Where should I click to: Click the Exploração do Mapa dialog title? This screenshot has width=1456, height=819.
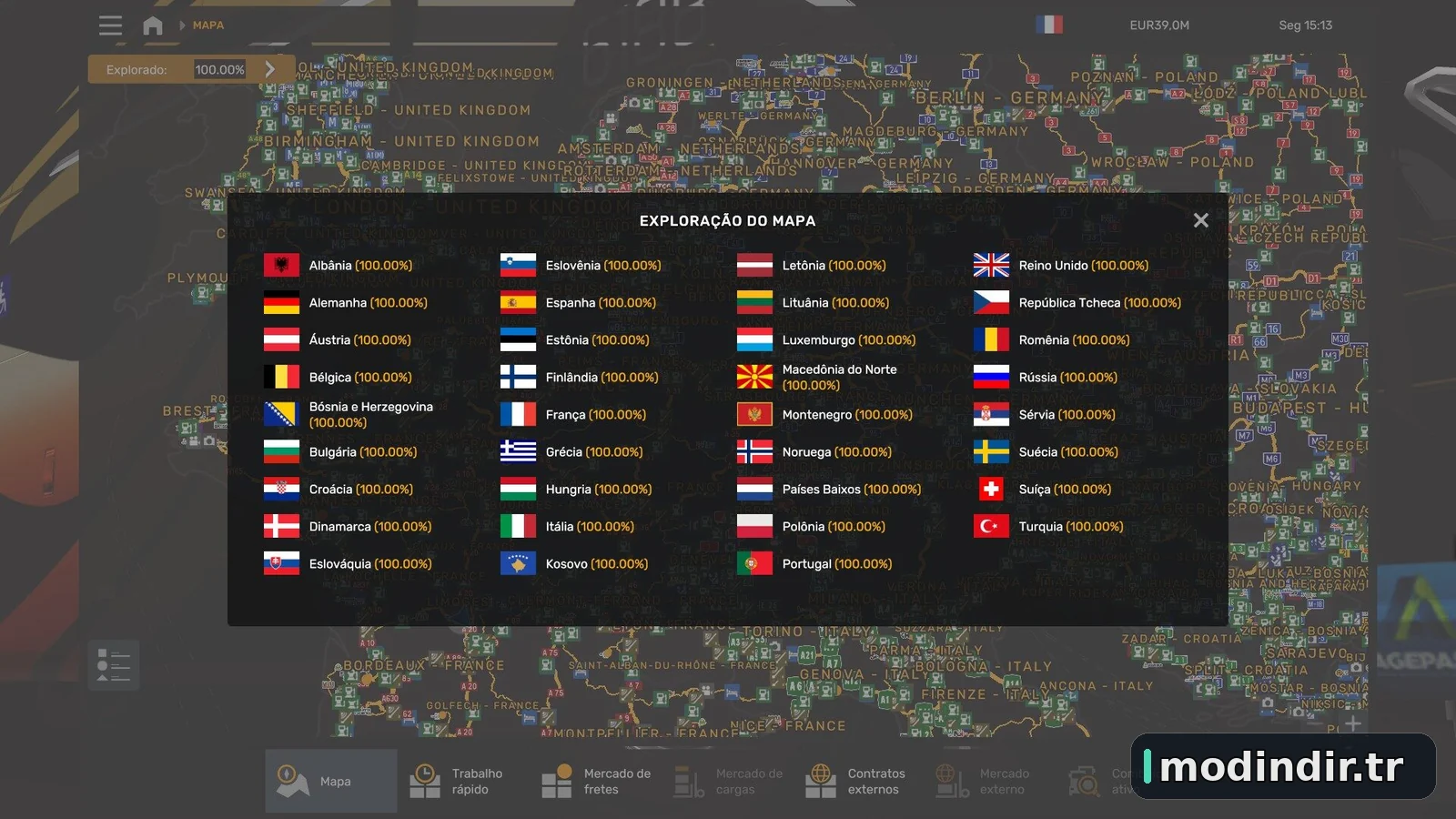(728, 220)
